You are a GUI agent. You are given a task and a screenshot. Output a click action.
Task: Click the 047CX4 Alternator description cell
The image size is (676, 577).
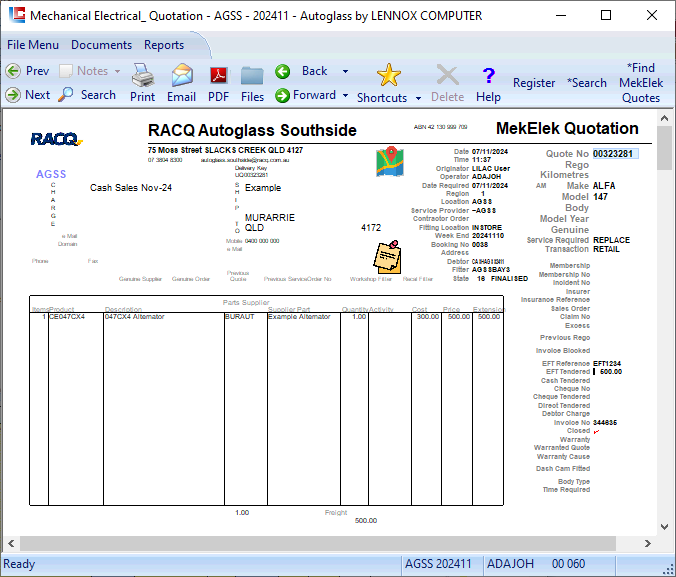[164, 317]
